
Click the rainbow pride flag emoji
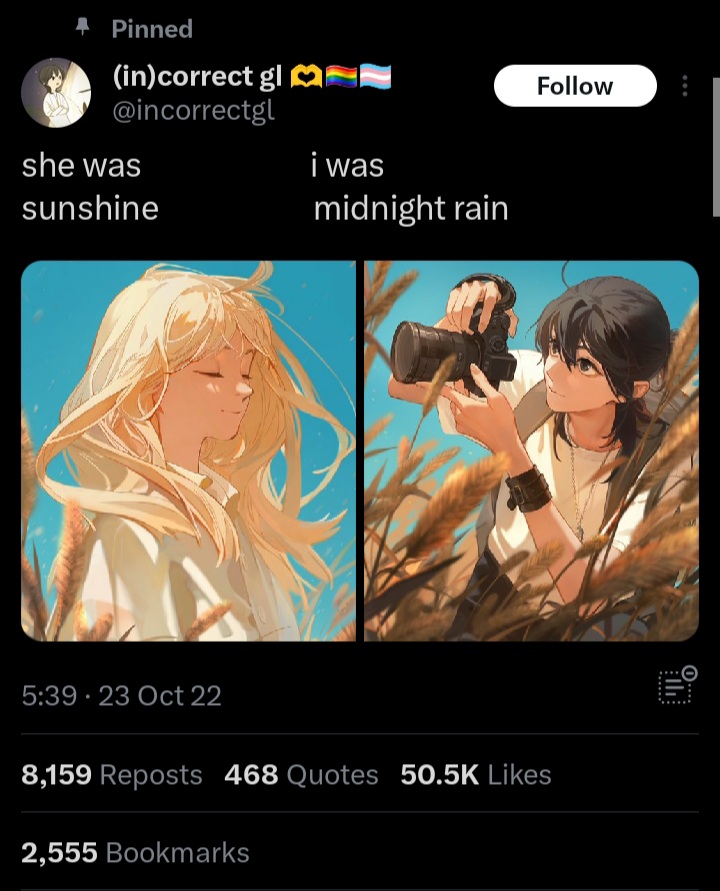point(342,77)
